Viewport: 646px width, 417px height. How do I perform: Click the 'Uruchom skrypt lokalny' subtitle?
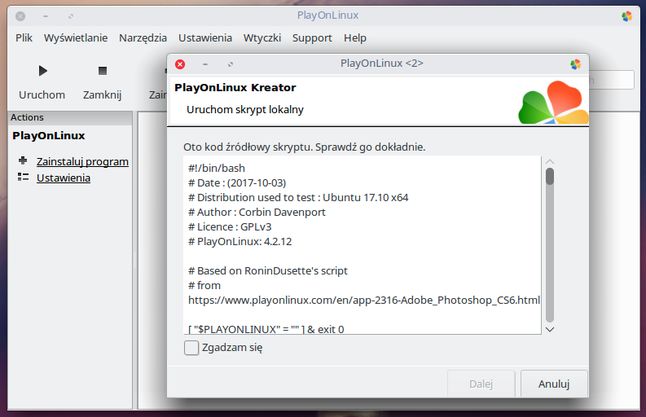[245, 110]
